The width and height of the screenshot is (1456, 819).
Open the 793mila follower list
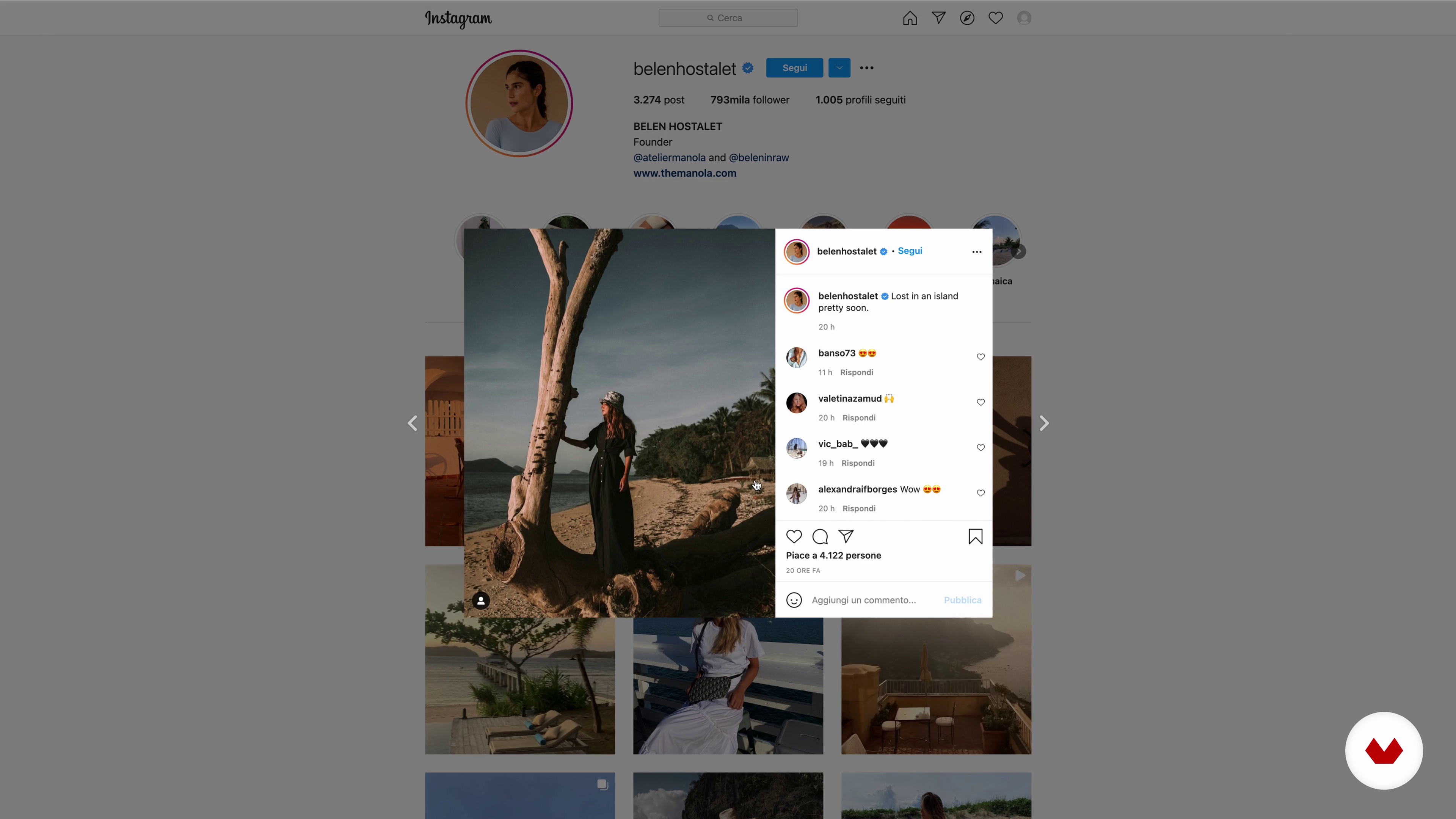click(x=750, y=100)
